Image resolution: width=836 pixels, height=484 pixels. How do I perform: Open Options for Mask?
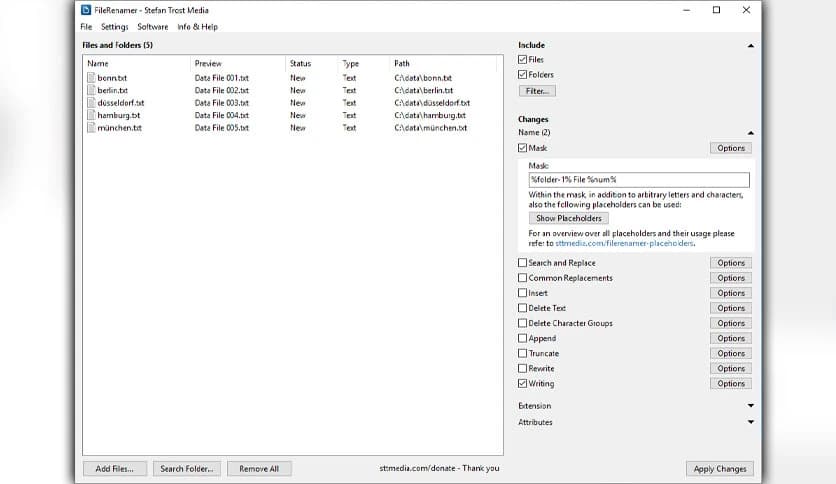[731, 148]
